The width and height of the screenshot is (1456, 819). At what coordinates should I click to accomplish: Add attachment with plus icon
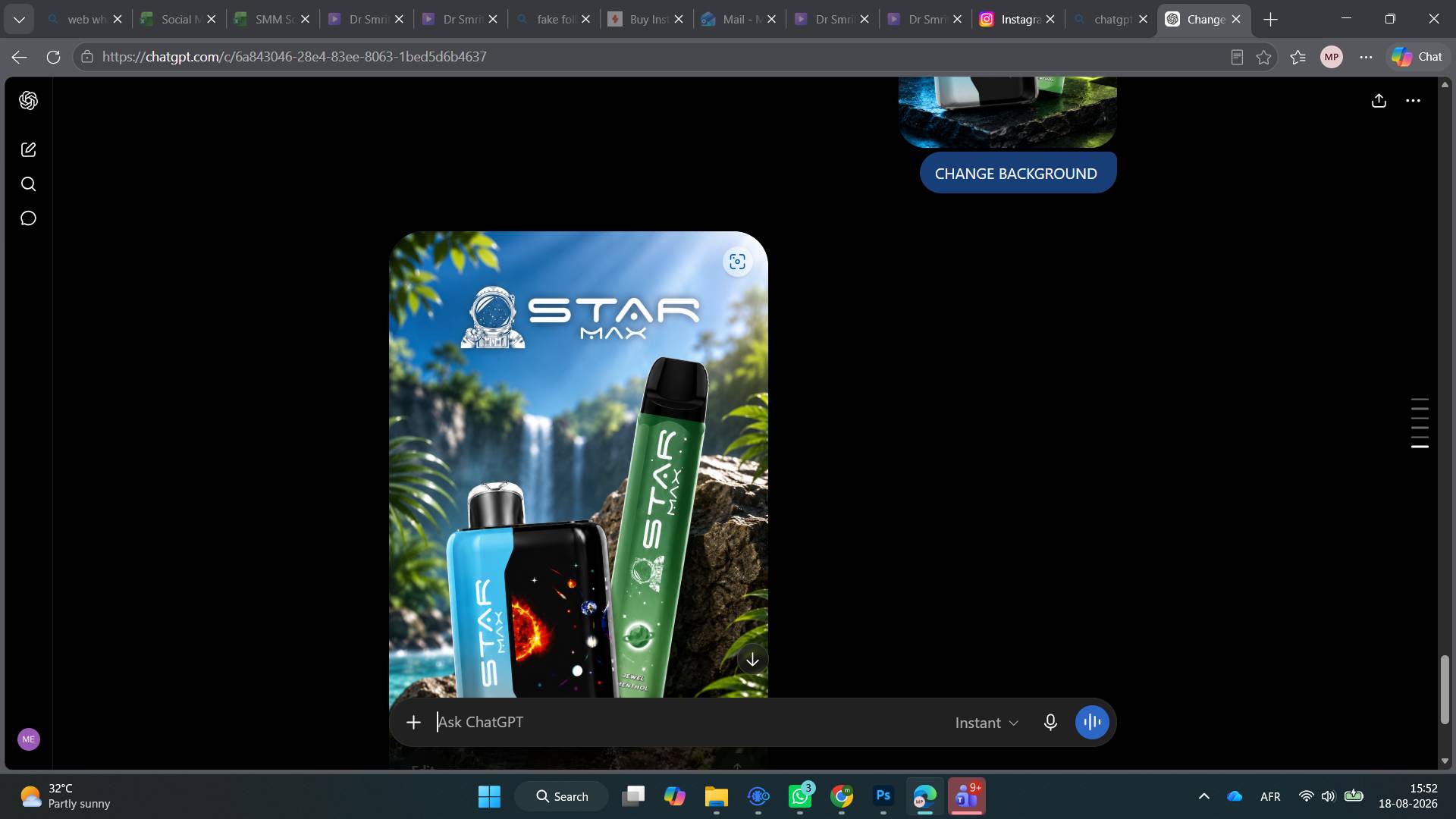pos(413,722)
